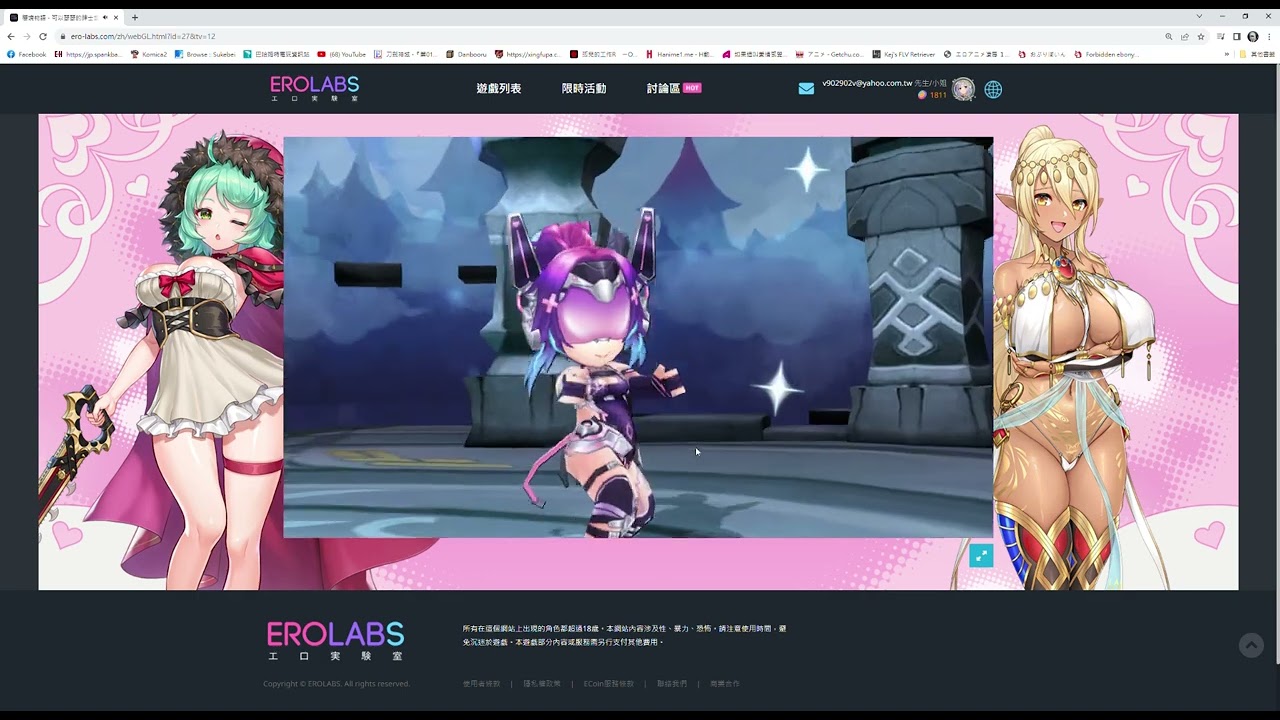
Task: Open the 使用者條款 footer link
Action: [481, 684]
